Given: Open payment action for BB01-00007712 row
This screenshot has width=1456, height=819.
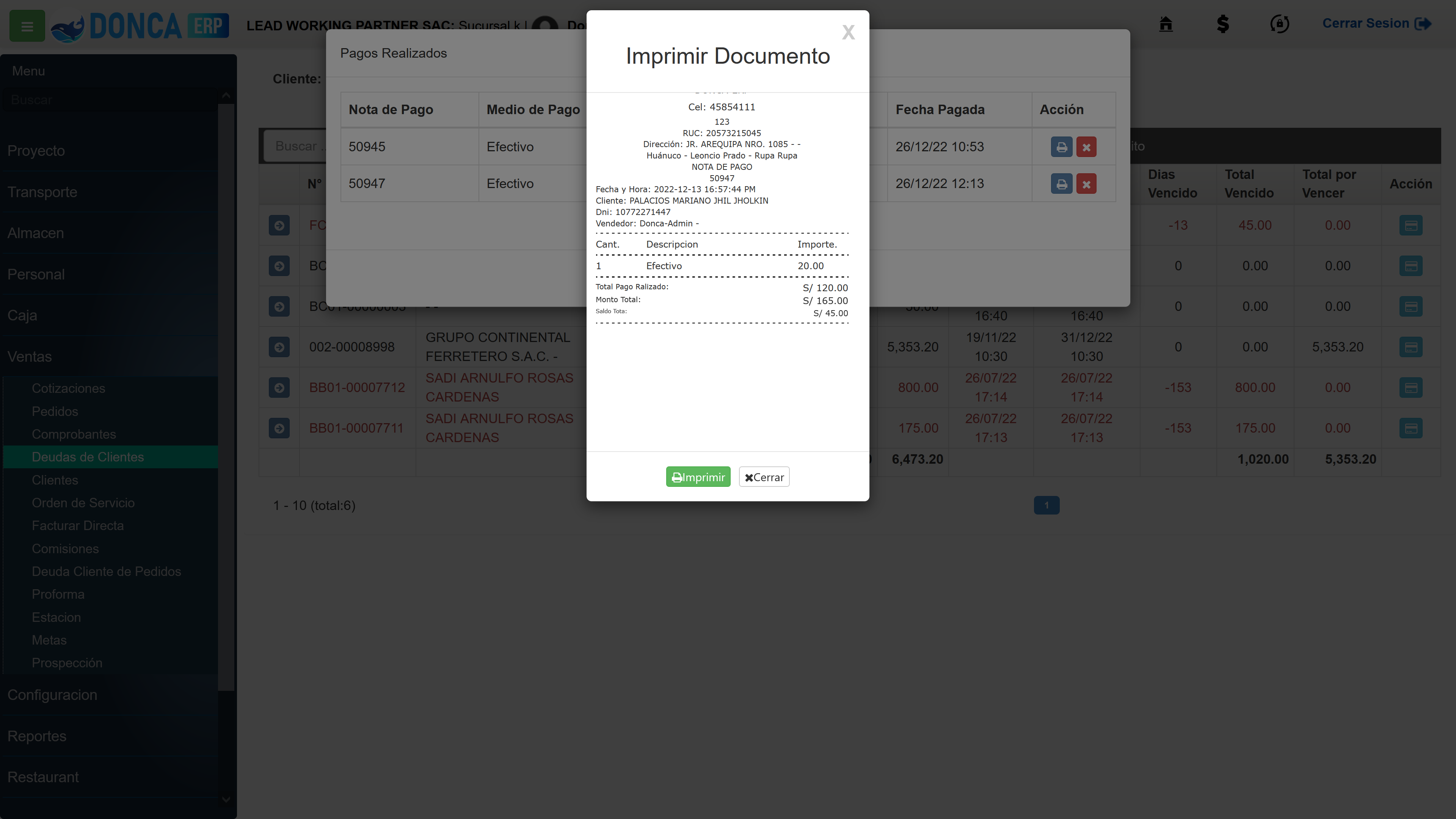Looking at the screenshot, I should [1411, 388].
